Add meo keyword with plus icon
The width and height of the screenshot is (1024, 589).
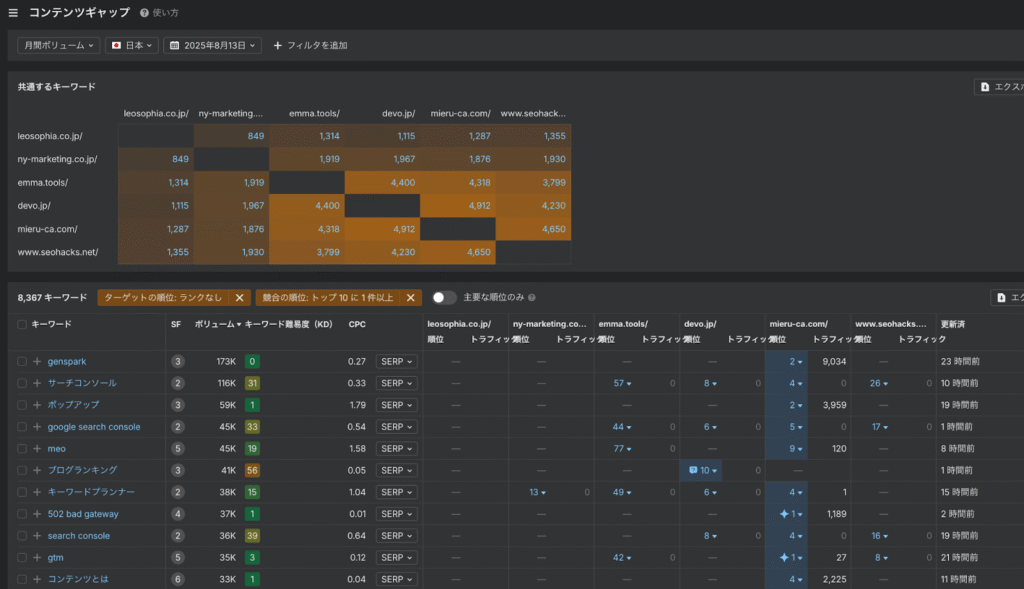tap(37, 449)
